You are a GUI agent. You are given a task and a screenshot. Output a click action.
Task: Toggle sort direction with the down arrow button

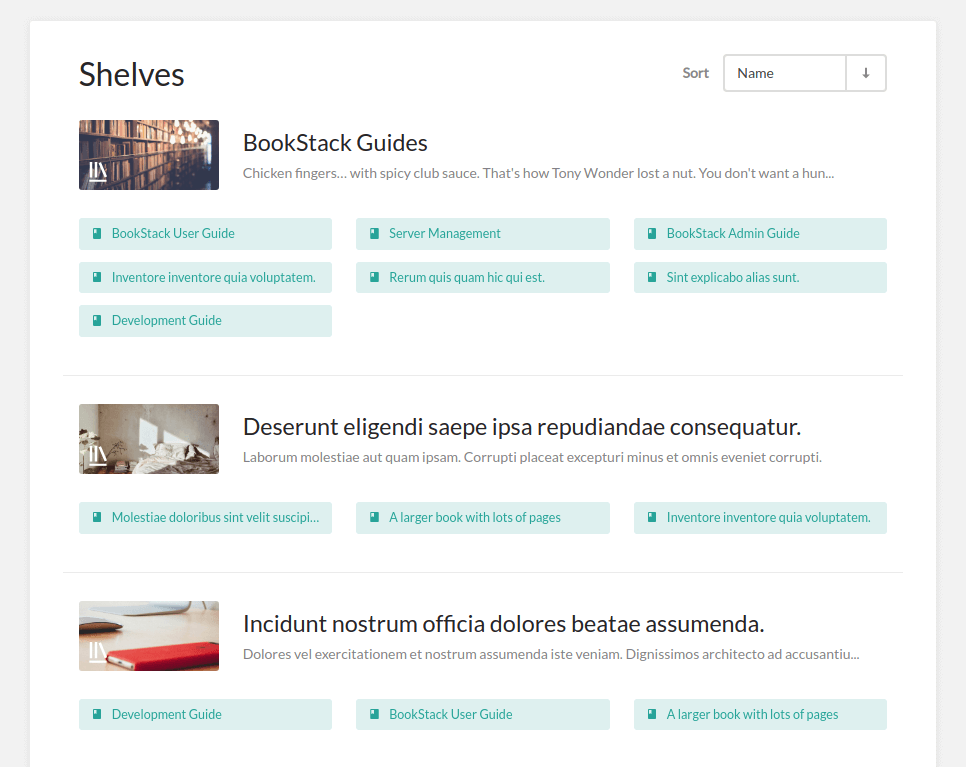click(866, 73)
